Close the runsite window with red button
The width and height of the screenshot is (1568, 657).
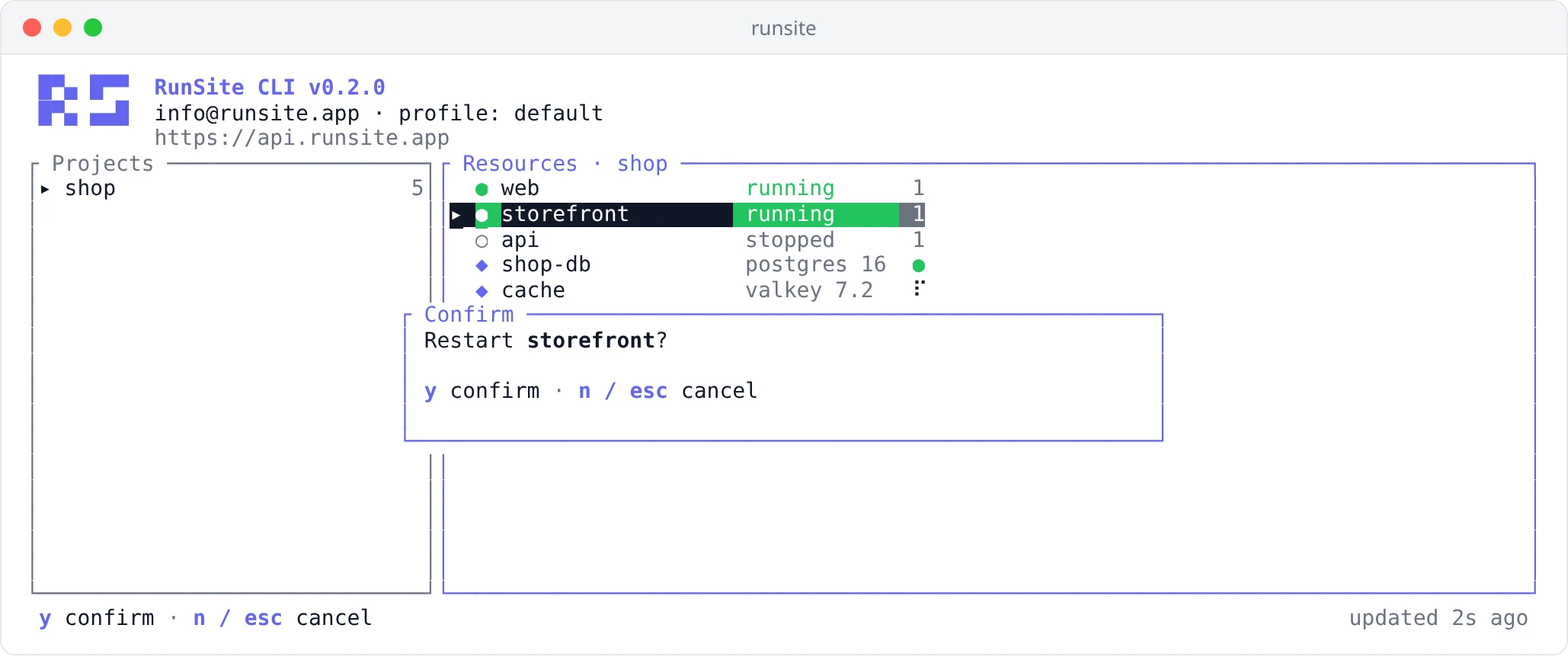(x=32, y=28)
